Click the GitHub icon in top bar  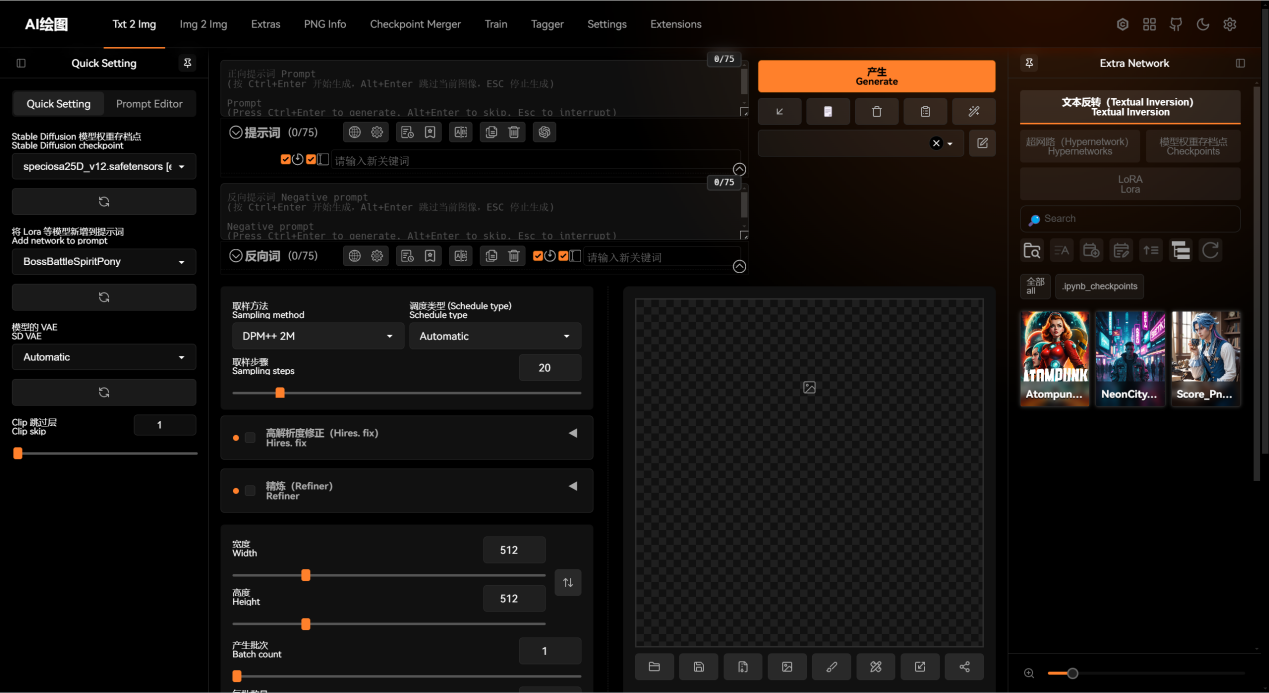click(1176, 24)
